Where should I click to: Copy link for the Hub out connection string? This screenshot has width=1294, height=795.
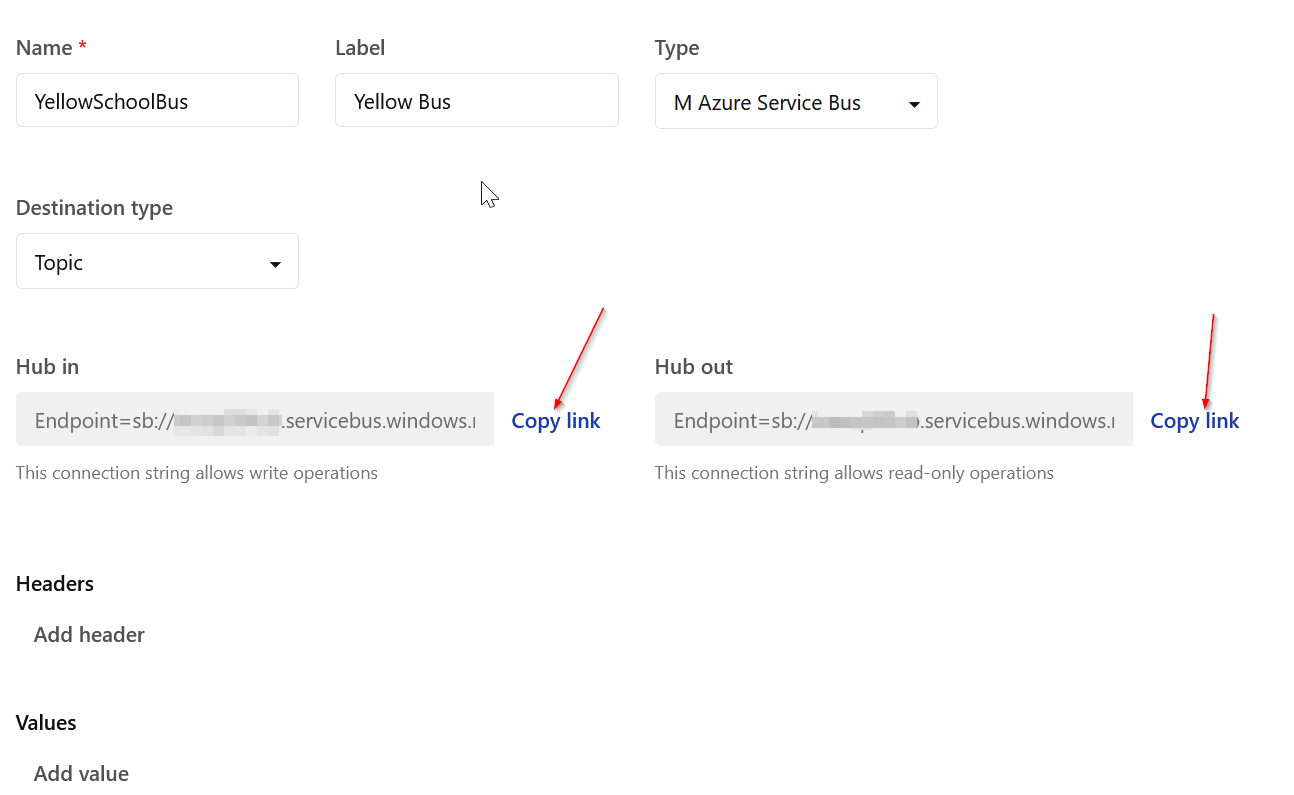point(1194,421)
